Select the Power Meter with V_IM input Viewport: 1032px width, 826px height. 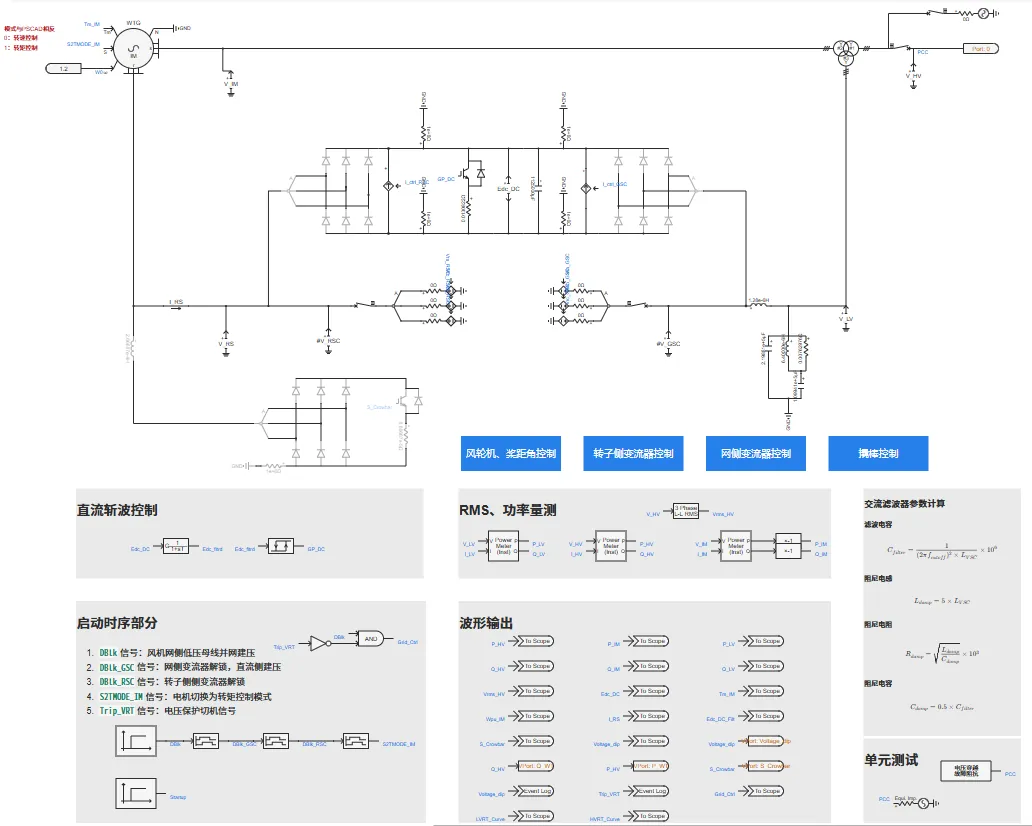pyautogui.click(x=736, y=546)
